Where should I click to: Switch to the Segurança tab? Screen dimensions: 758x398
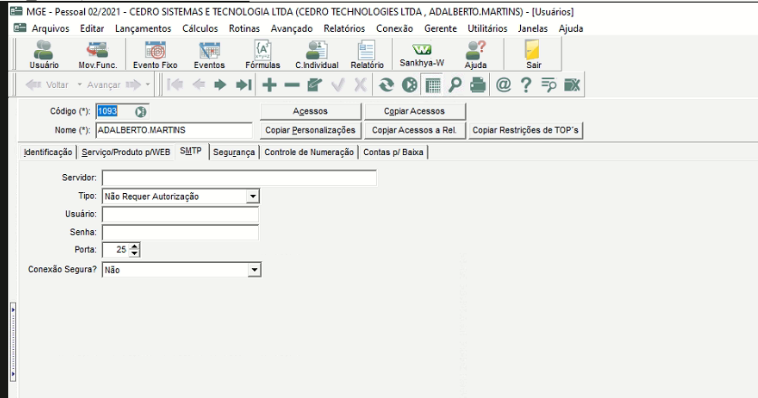(x=234, y=152)
